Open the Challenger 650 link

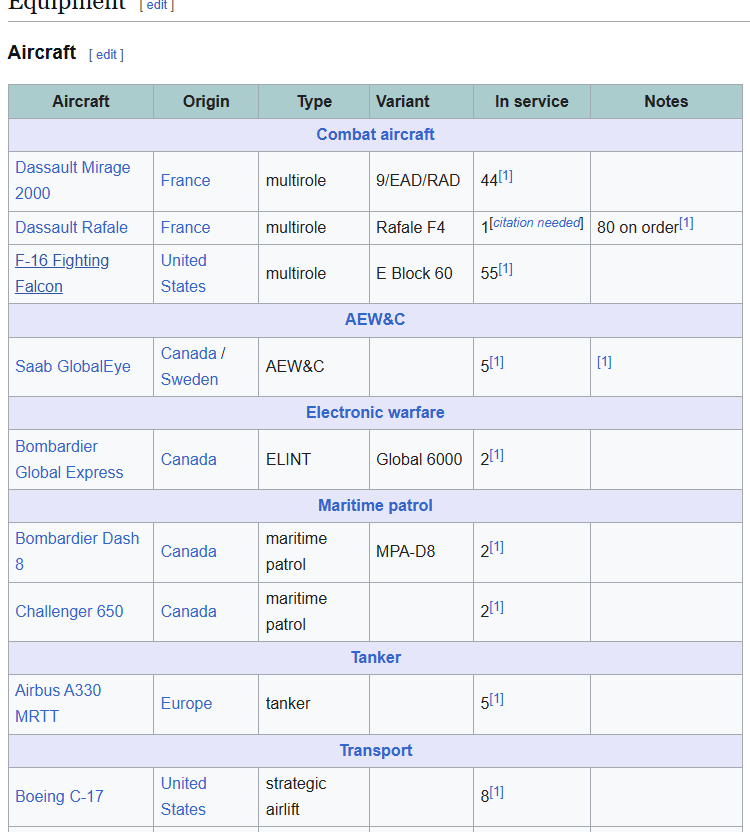point(69,612)
